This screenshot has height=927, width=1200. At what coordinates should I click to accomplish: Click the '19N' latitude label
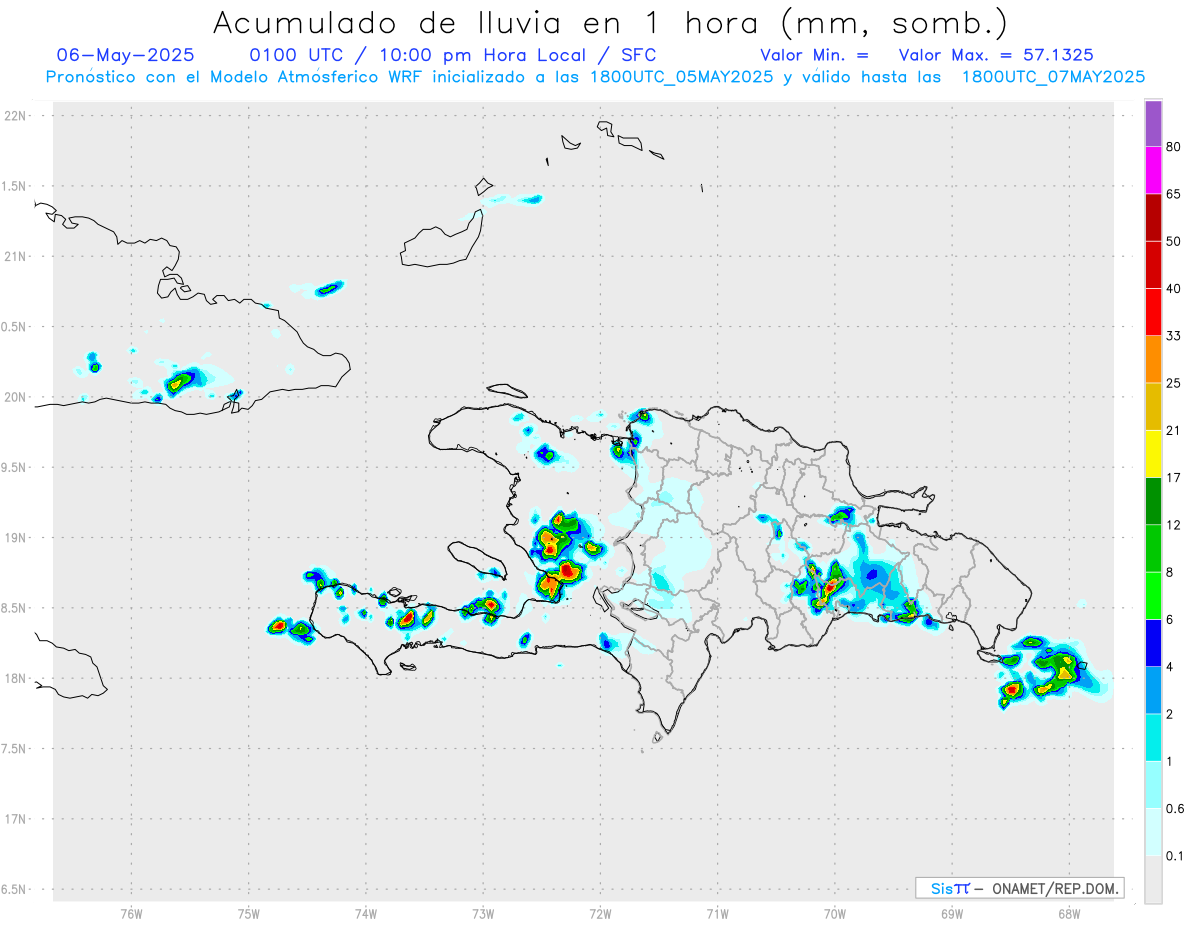click(x=16, y=537)
